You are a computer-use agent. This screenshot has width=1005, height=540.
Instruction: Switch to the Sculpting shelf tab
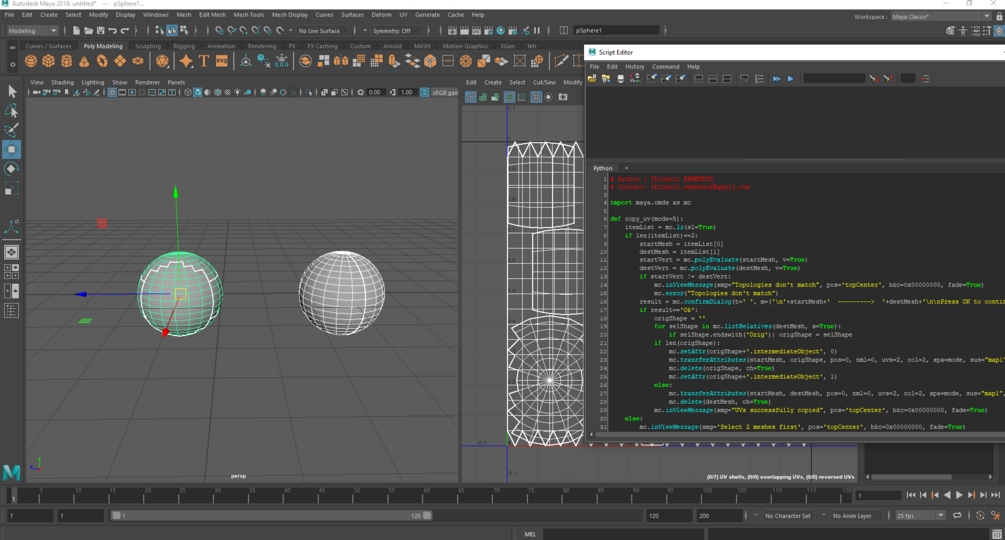coord(148,46)
